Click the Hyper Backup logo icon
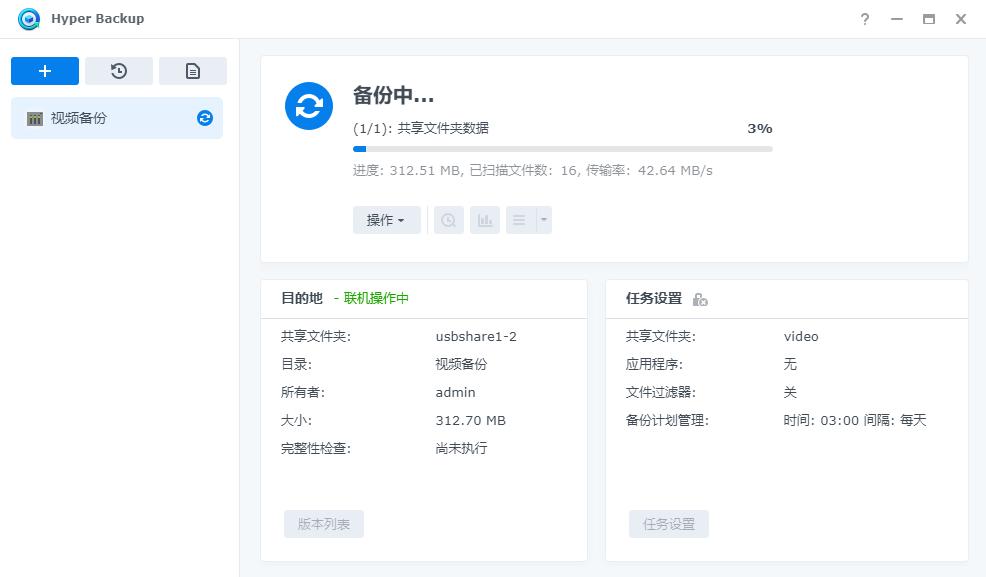The image size is (986, 577). click(x=28, y=18)
